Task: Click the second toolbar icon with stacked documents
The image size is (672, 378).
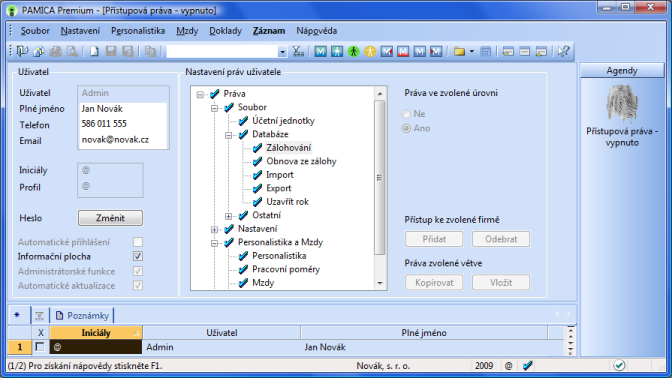Action: (x=39, y=51)
